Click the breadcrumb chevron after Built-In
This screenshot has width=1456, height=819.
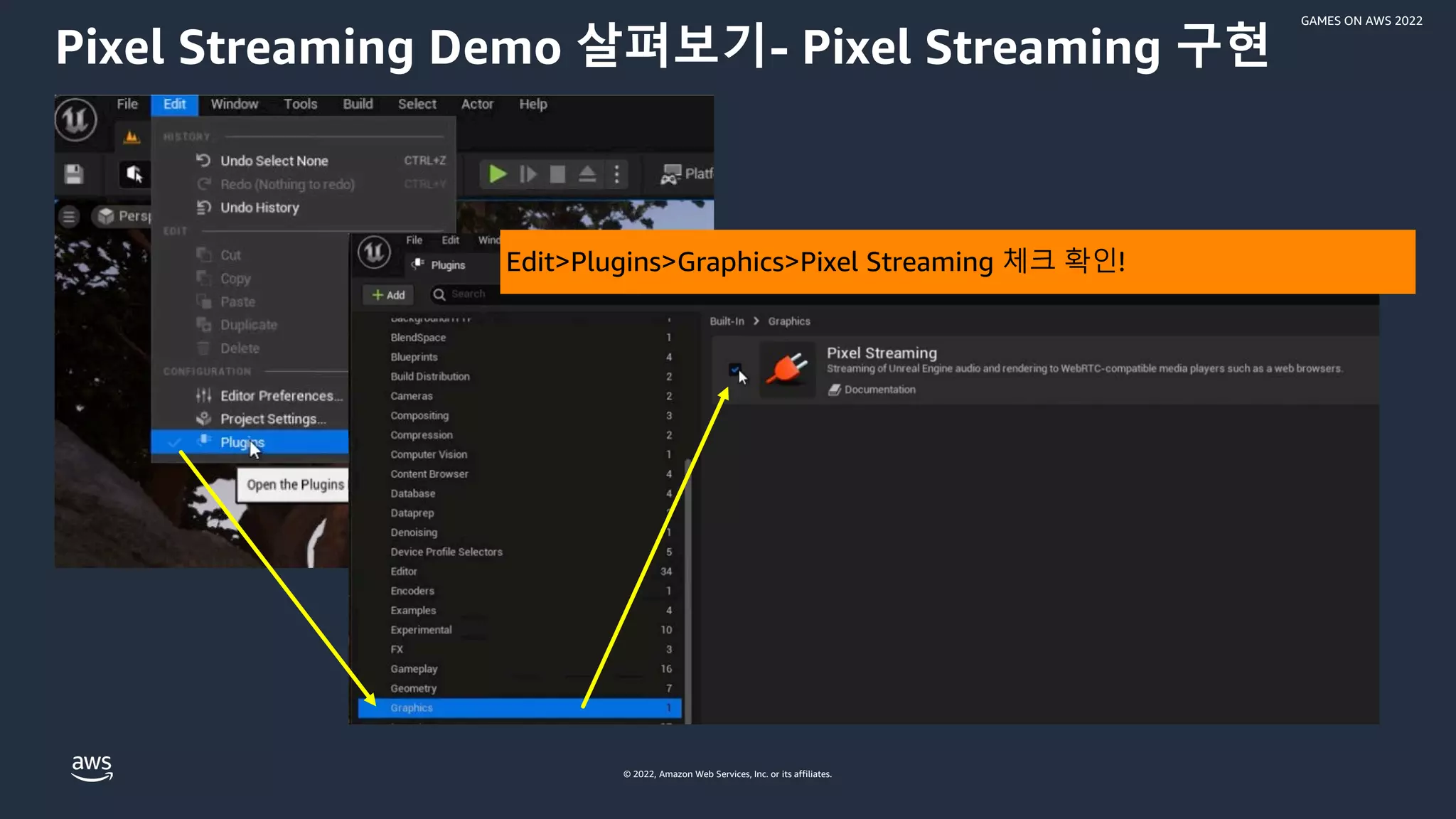(x=756, y=321)
